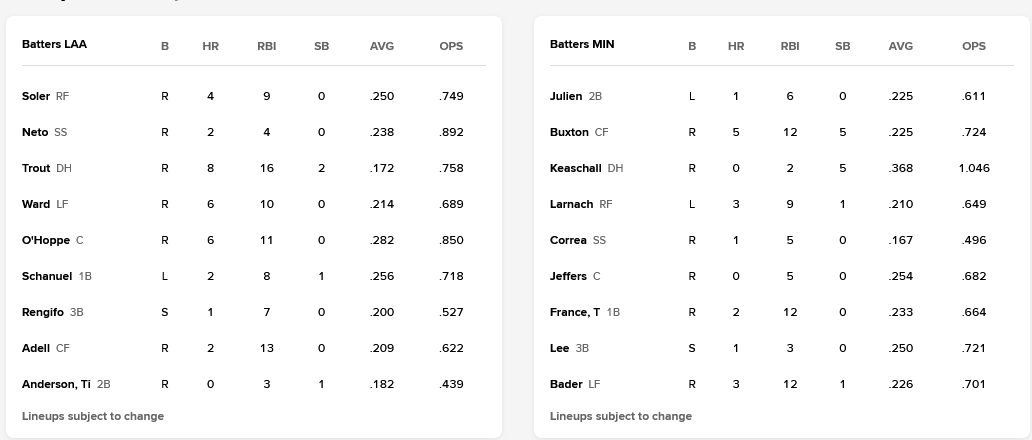Open Lee's player profile
Viewport: 1032px width, 440px height.
click(559, 348)
